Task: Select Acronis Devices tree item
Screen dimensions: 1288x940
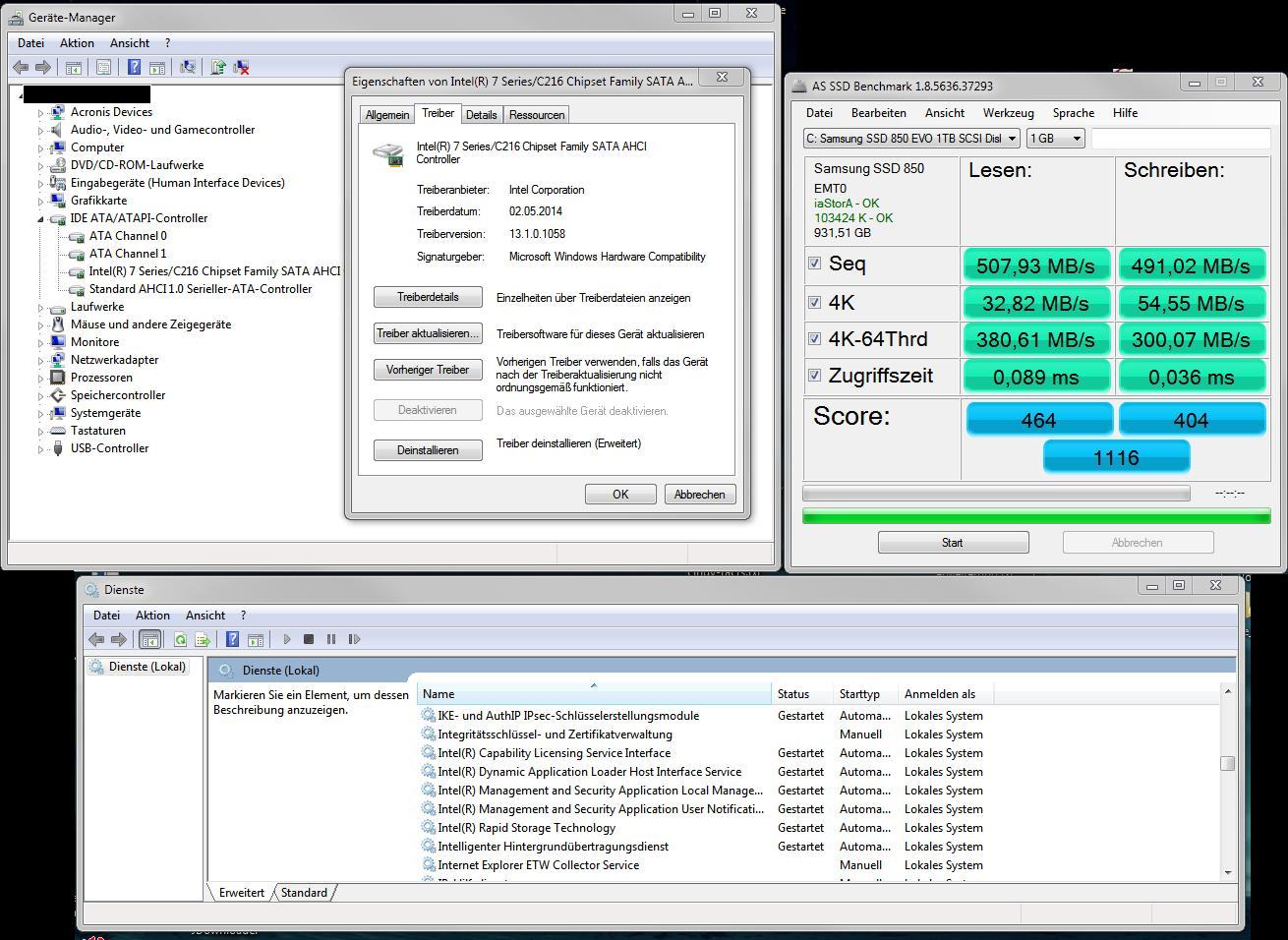Action: [x=111, y=112]
